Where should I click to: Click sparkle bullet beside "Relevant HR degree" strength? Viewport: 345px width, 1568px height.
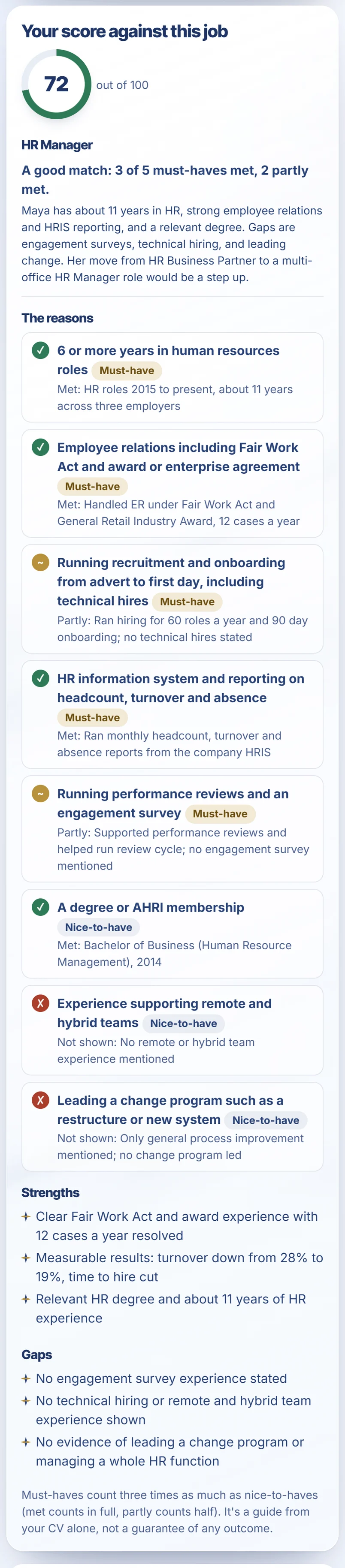26,1299
